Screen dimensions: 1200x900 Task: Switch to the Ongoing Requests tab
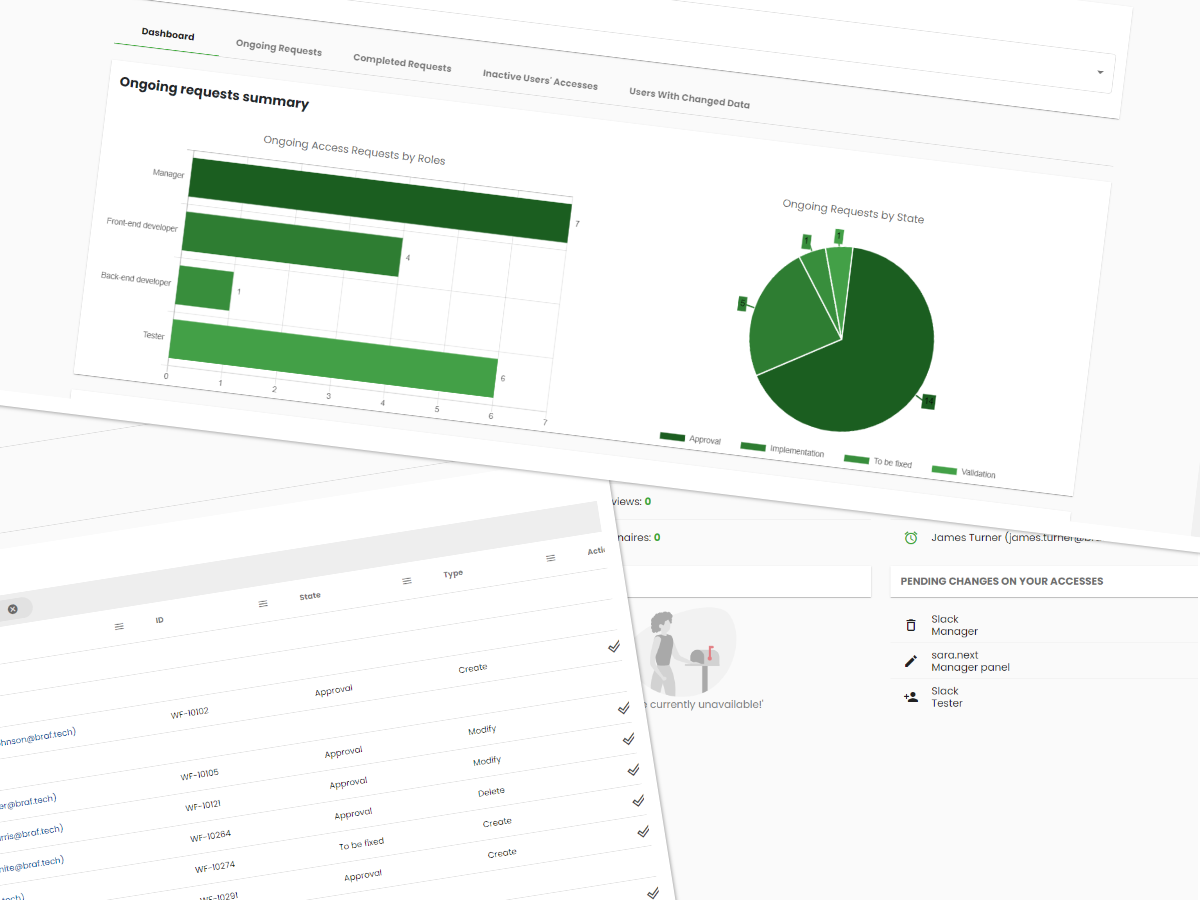[279, 48]
